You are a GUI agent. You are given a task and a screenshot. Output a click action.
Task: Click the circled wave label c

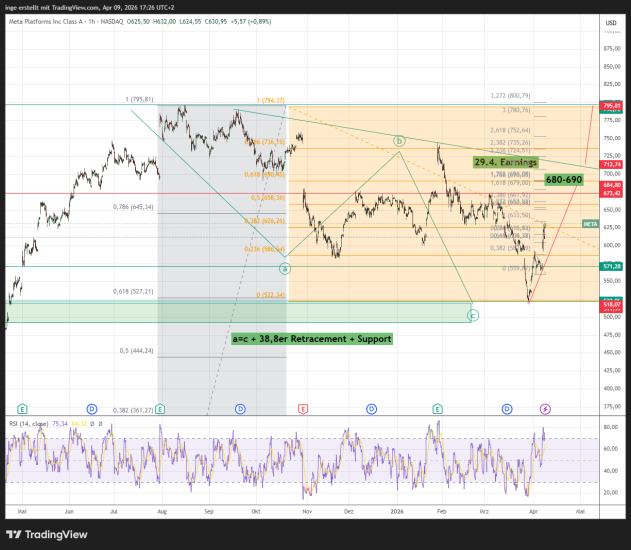[x=472, y=315]
